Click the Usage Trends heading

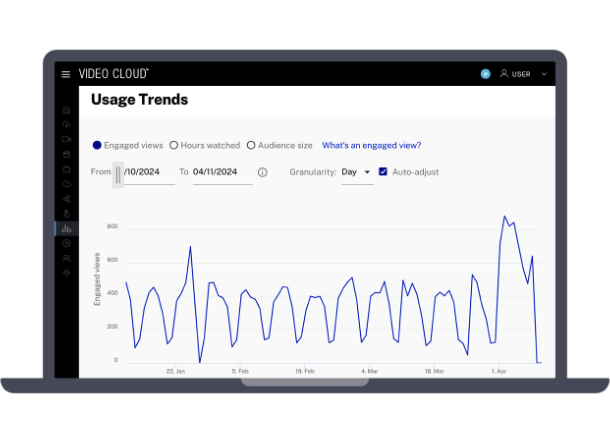coord(139,100)
